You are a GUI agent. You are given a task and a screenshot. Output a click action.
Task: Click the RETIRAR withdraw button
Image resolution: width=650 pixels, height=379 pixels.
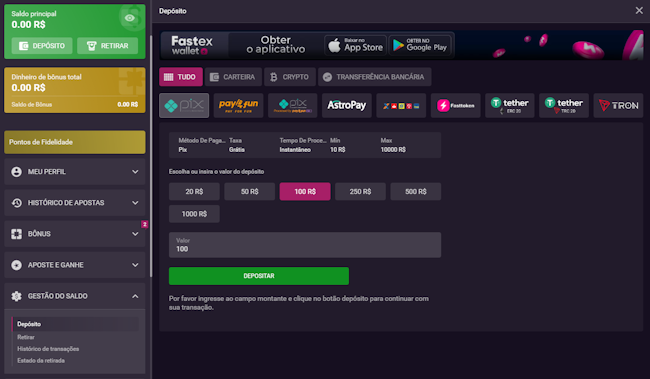pyautogui.click(x=107, y=46)
